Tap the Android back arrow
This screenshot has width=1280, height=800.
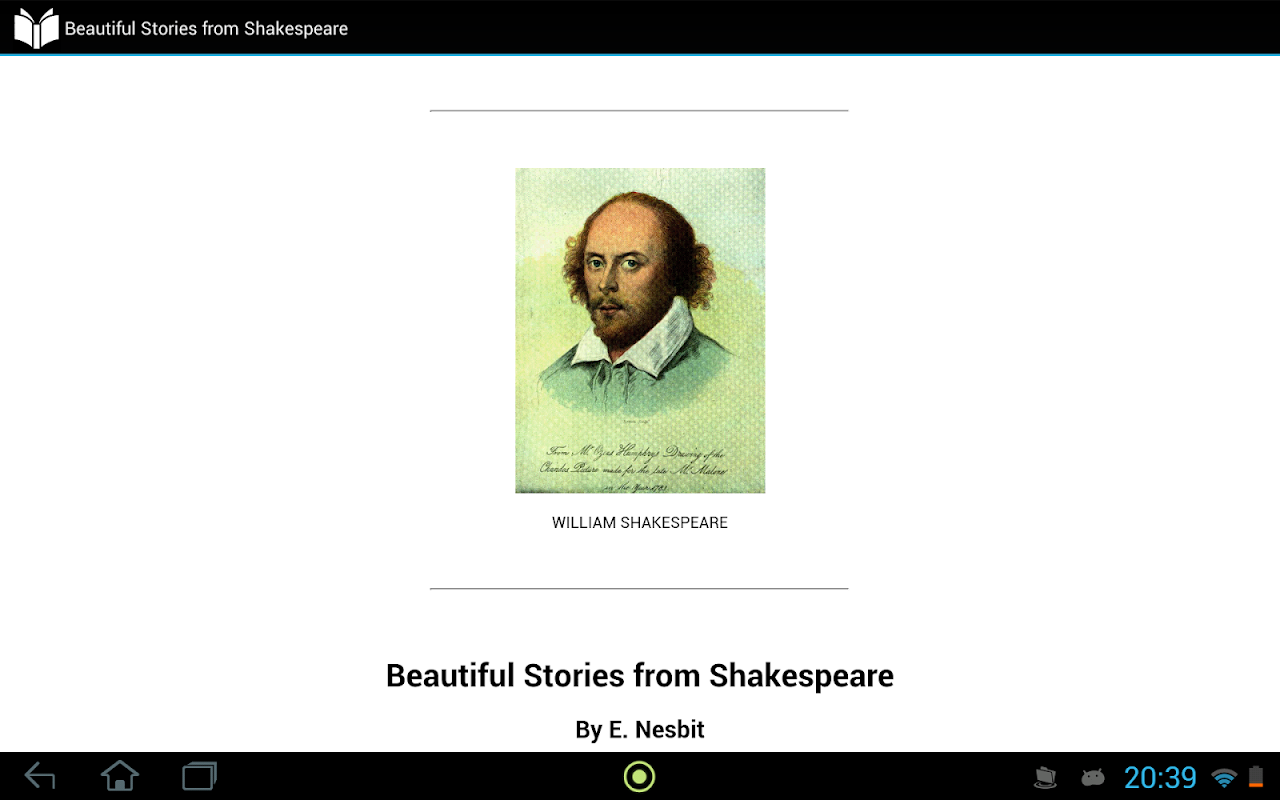click(x=40, y=776)
